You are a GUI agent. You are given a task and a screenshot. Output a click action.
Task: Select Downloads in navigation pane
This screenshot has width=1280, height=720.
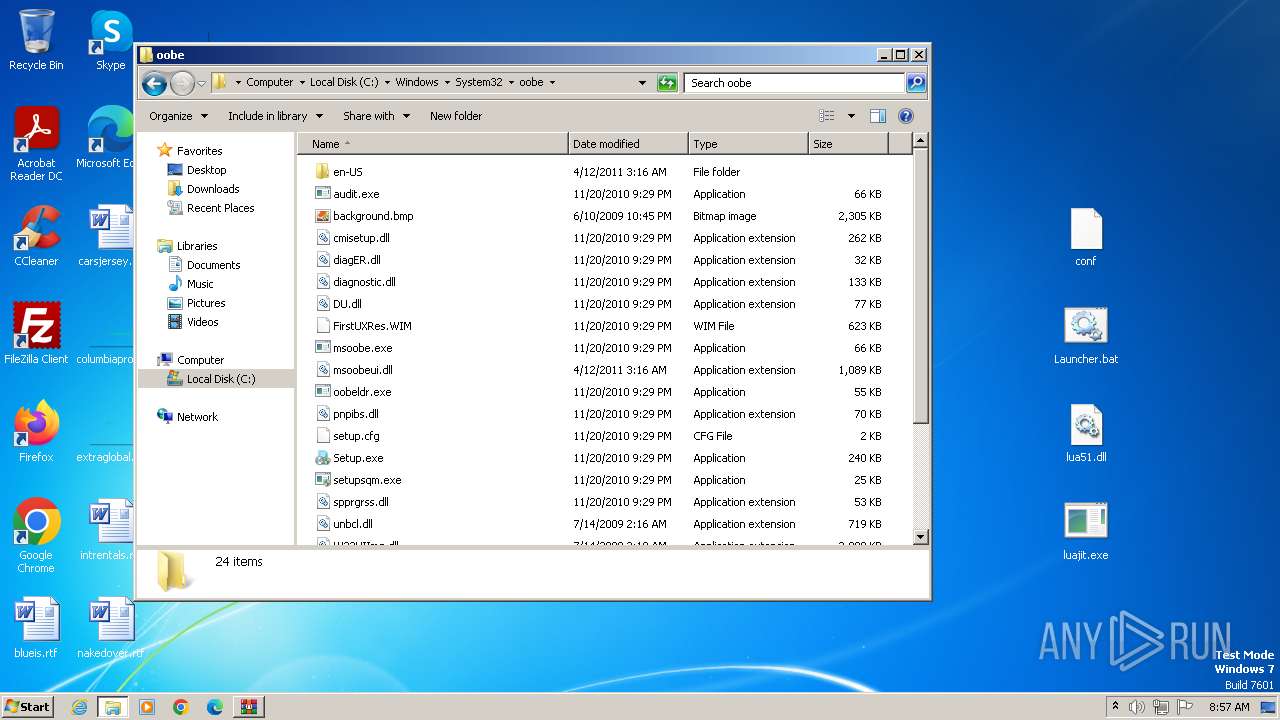pyautogui.click(x=213, y=189)
